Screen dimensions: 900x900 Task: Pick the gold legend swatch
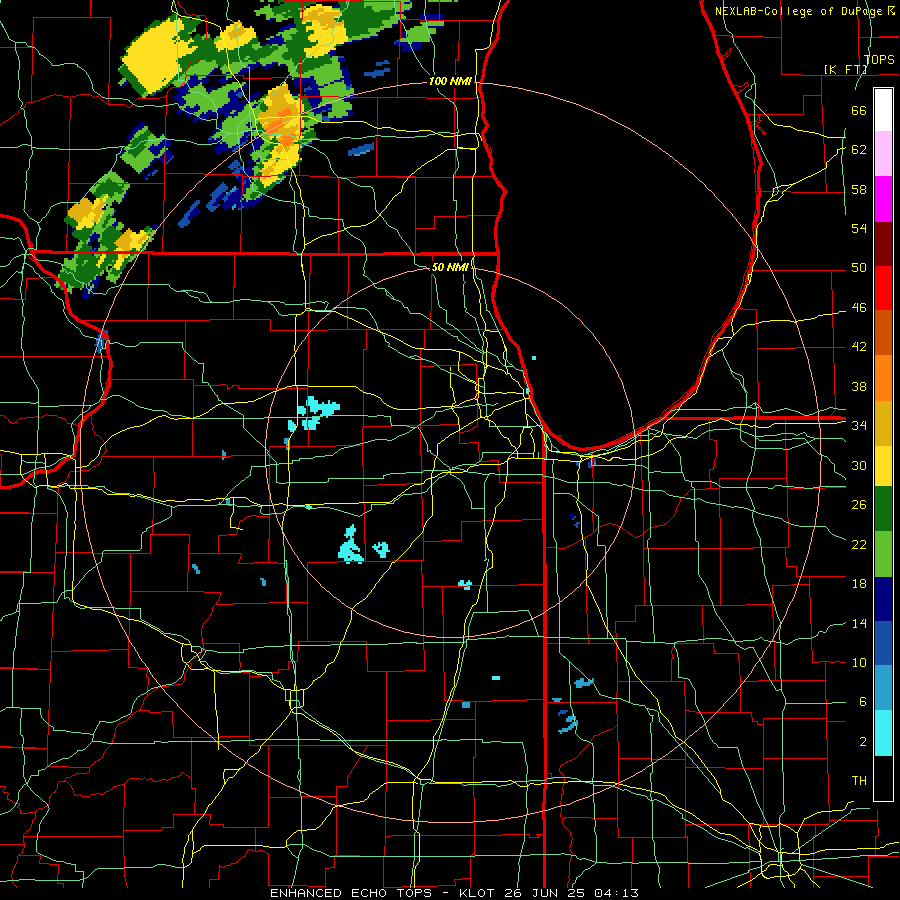pyautogui.click(x=883, y=424)
